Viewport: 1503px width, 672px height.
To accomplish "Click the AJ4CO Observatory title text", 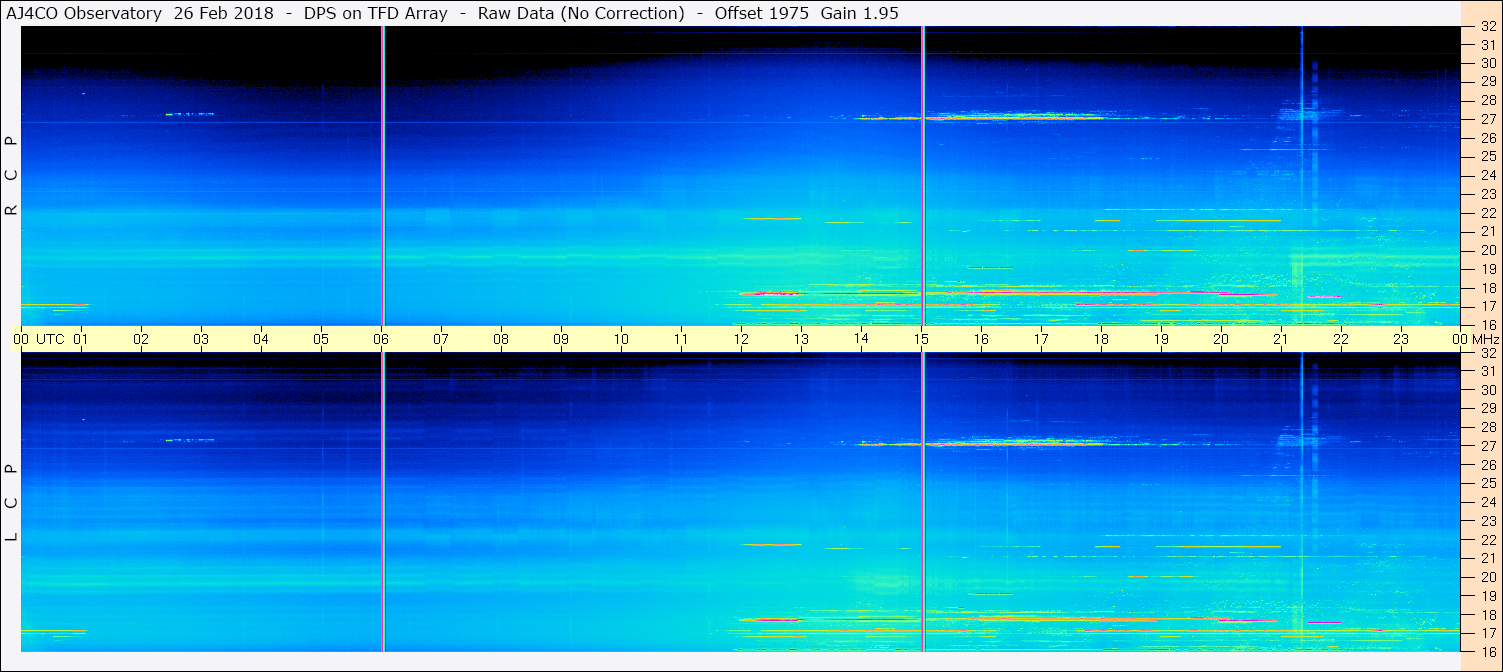I will coord(84,14).
